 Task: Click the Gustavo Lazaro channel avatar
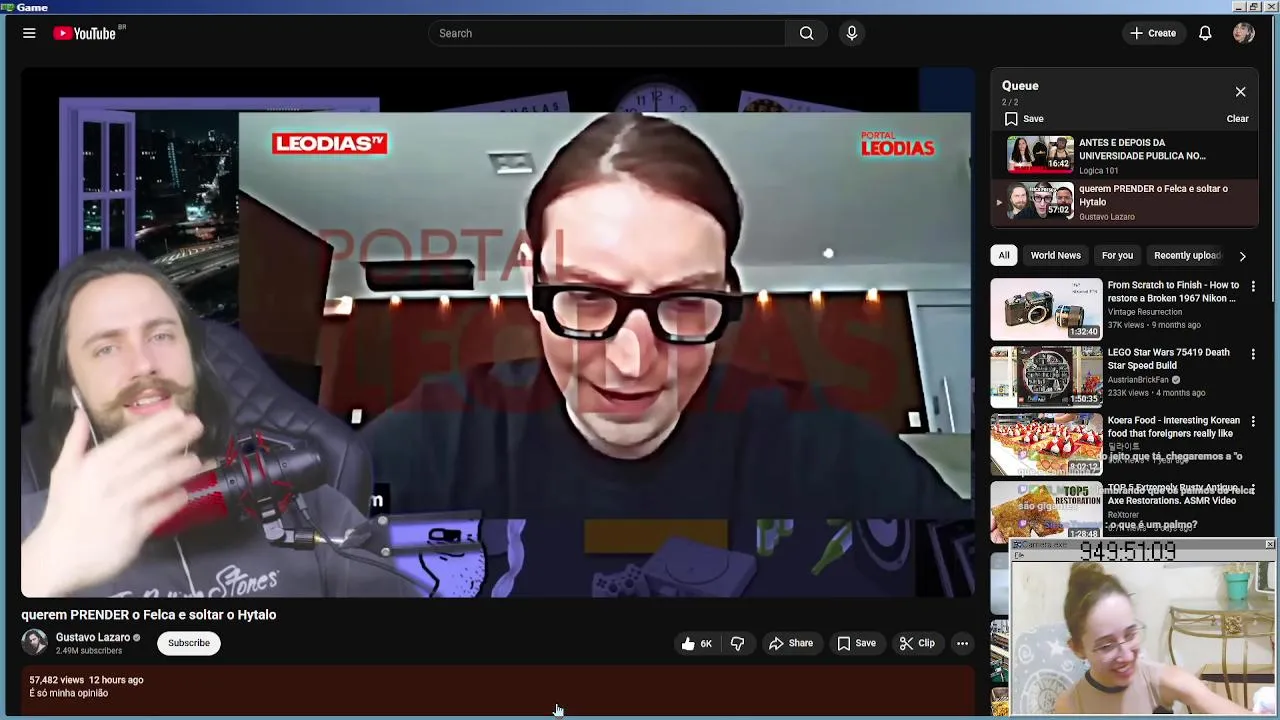click(35, 643)
